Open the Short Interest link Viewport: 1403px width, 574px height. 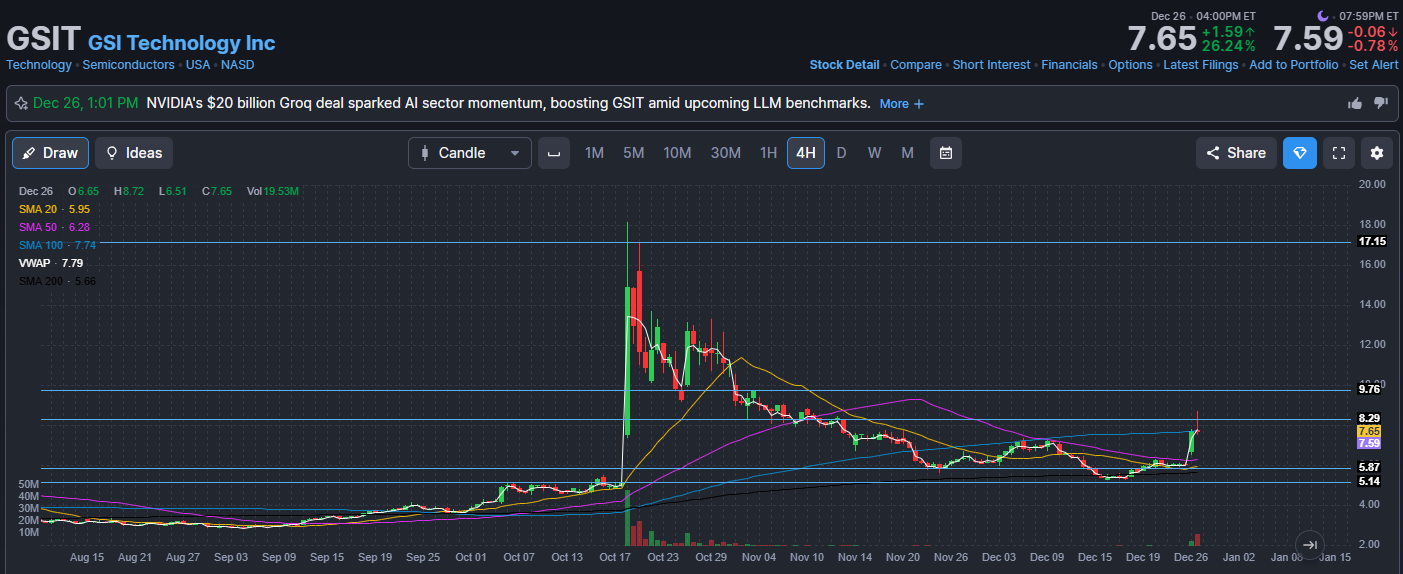[991, 65]
